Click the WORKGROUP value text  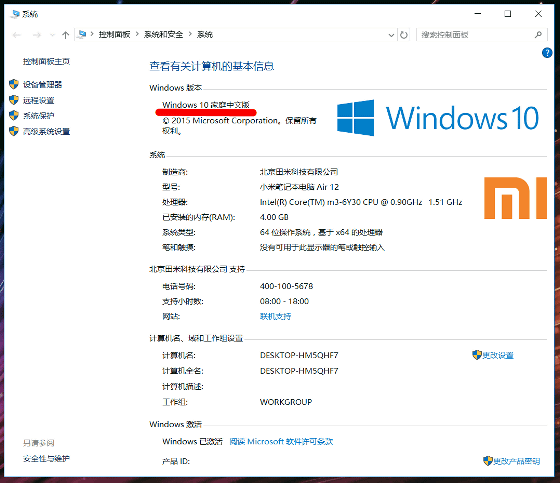286,402
